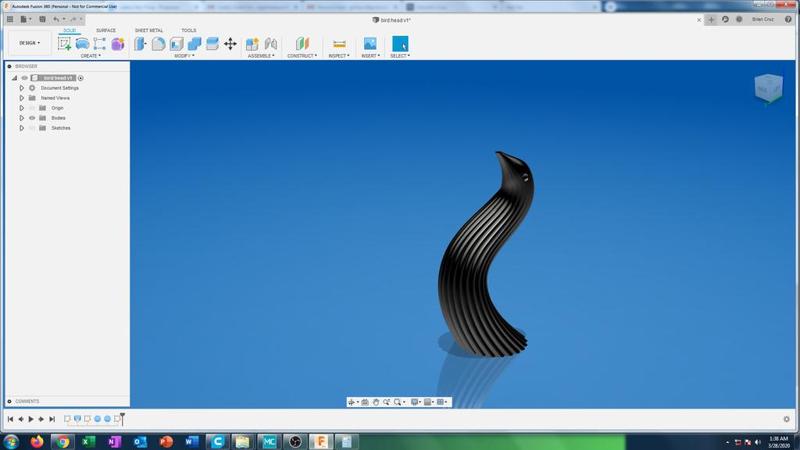Open the CREATE dropdown menu
The image size is (800, 450).
[x=91, y=56]
